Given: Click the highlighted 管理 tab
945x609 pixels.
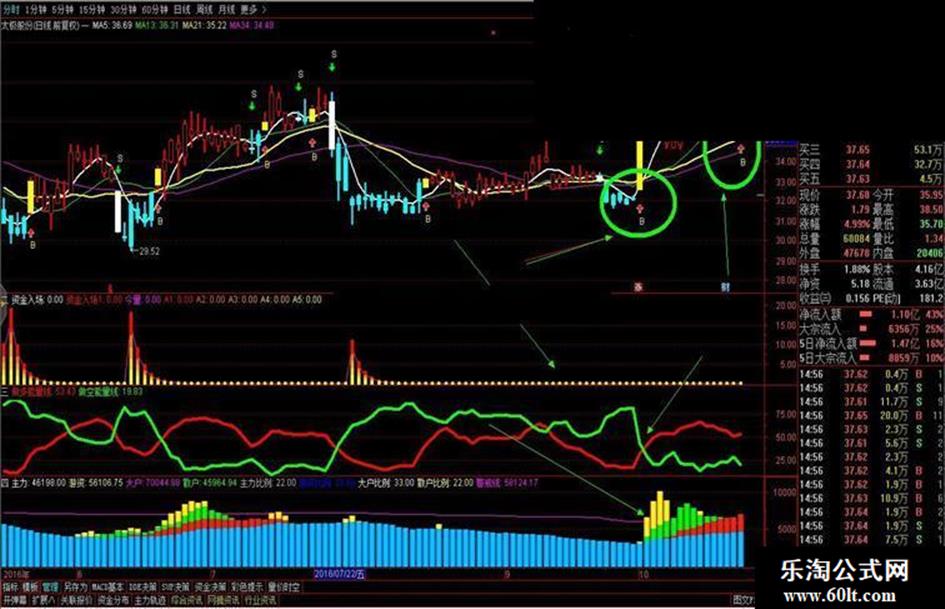Looking at the screenshot, I should coord(51,587).
